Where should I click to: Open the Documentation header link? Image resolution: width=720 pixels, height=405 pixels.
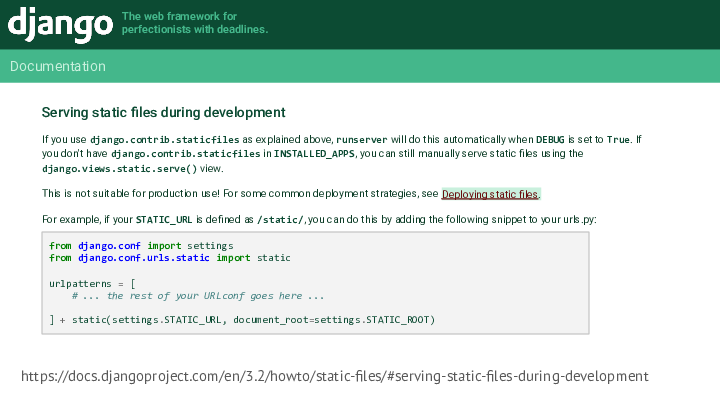58,66
